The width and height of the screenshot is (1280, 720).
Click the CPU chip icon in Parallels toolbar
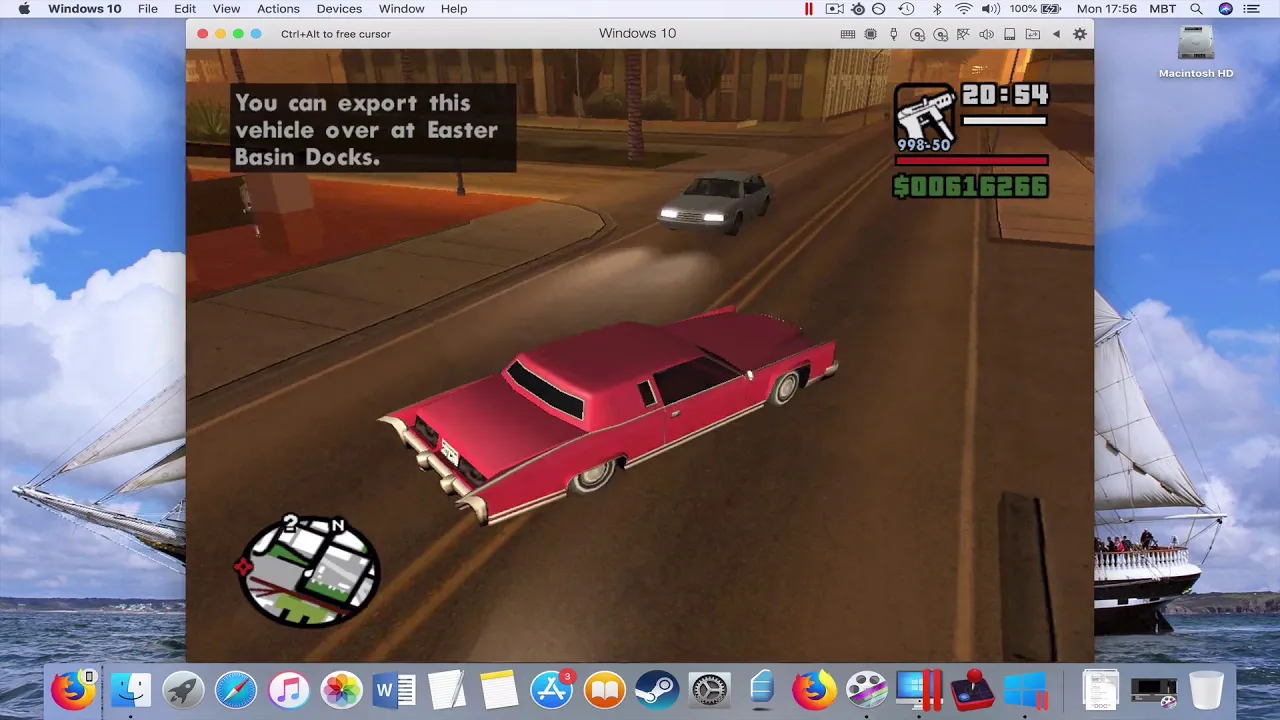871,34
